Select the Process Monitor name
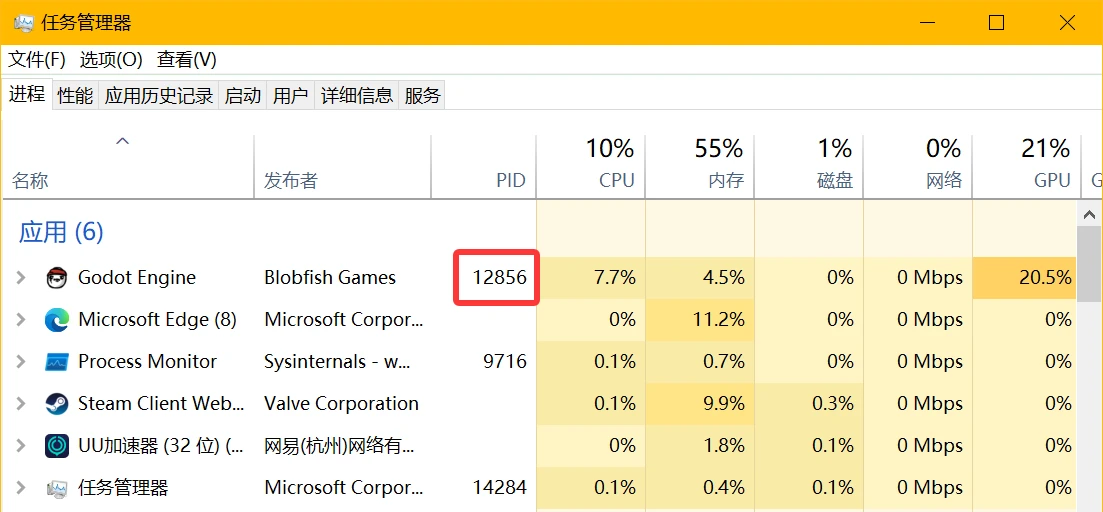Viewport: 1103px width, 512px height. tap(148, 362)
